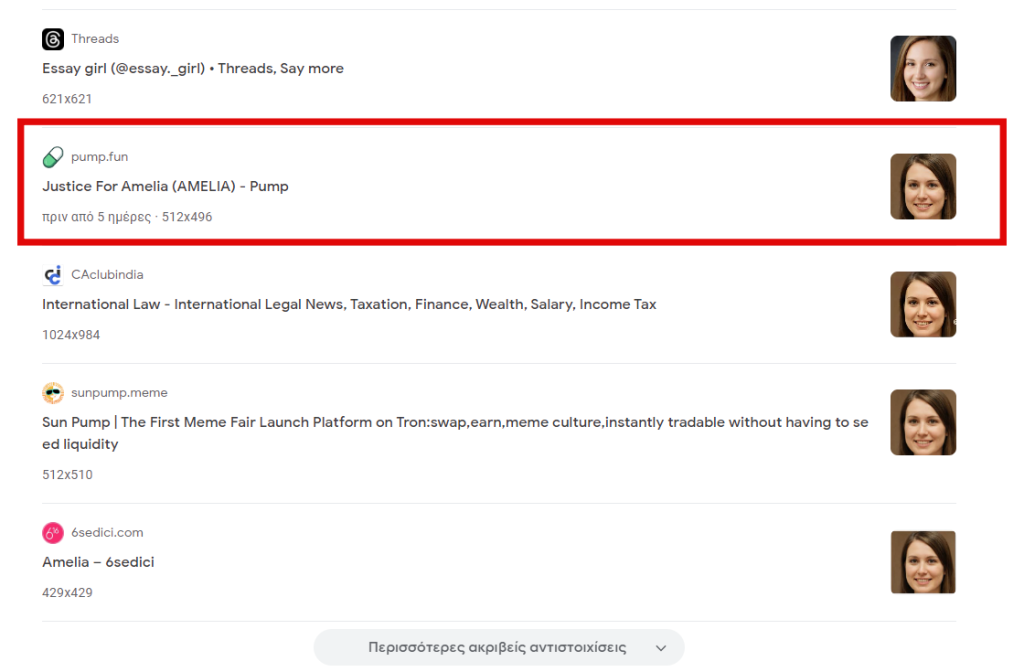The image size is (1024, 672).
Task: Click the 6sedici.com source name
Action: [107, 532]
